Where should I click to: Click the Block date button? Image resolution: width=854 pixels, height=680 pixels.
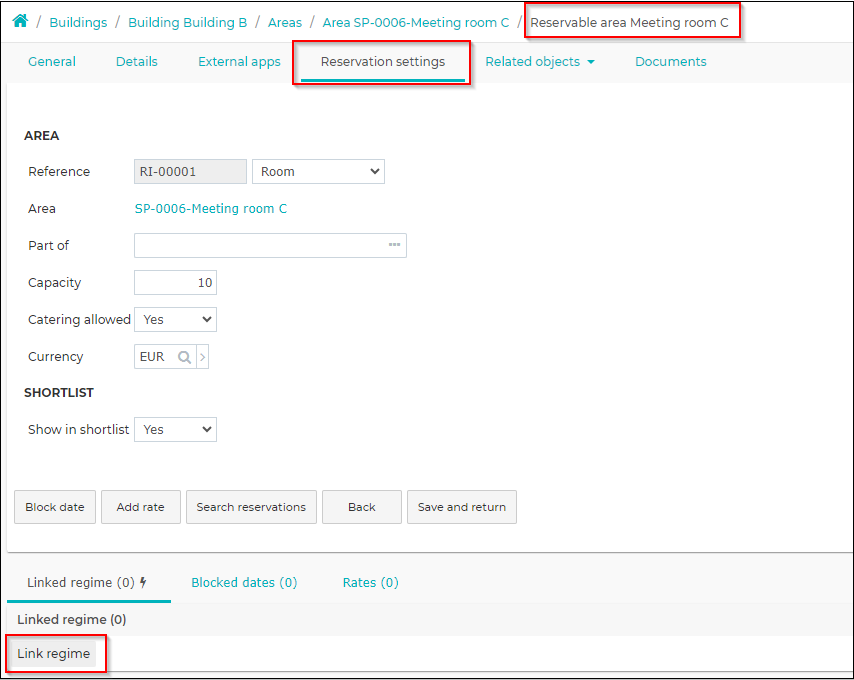pyautogui.click(x=55, y=507)
